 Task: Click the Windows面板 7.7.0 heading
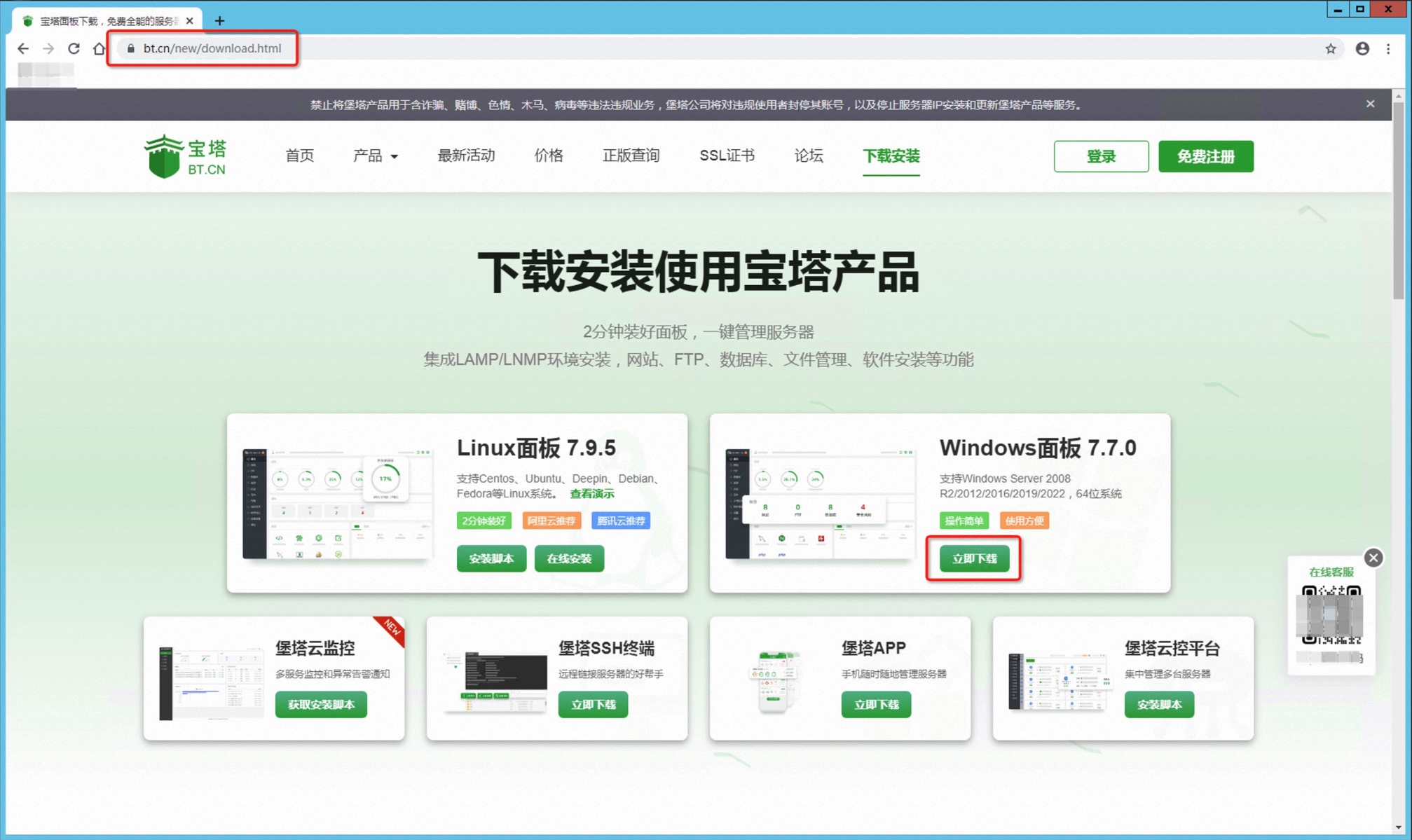pos(1038,447)
